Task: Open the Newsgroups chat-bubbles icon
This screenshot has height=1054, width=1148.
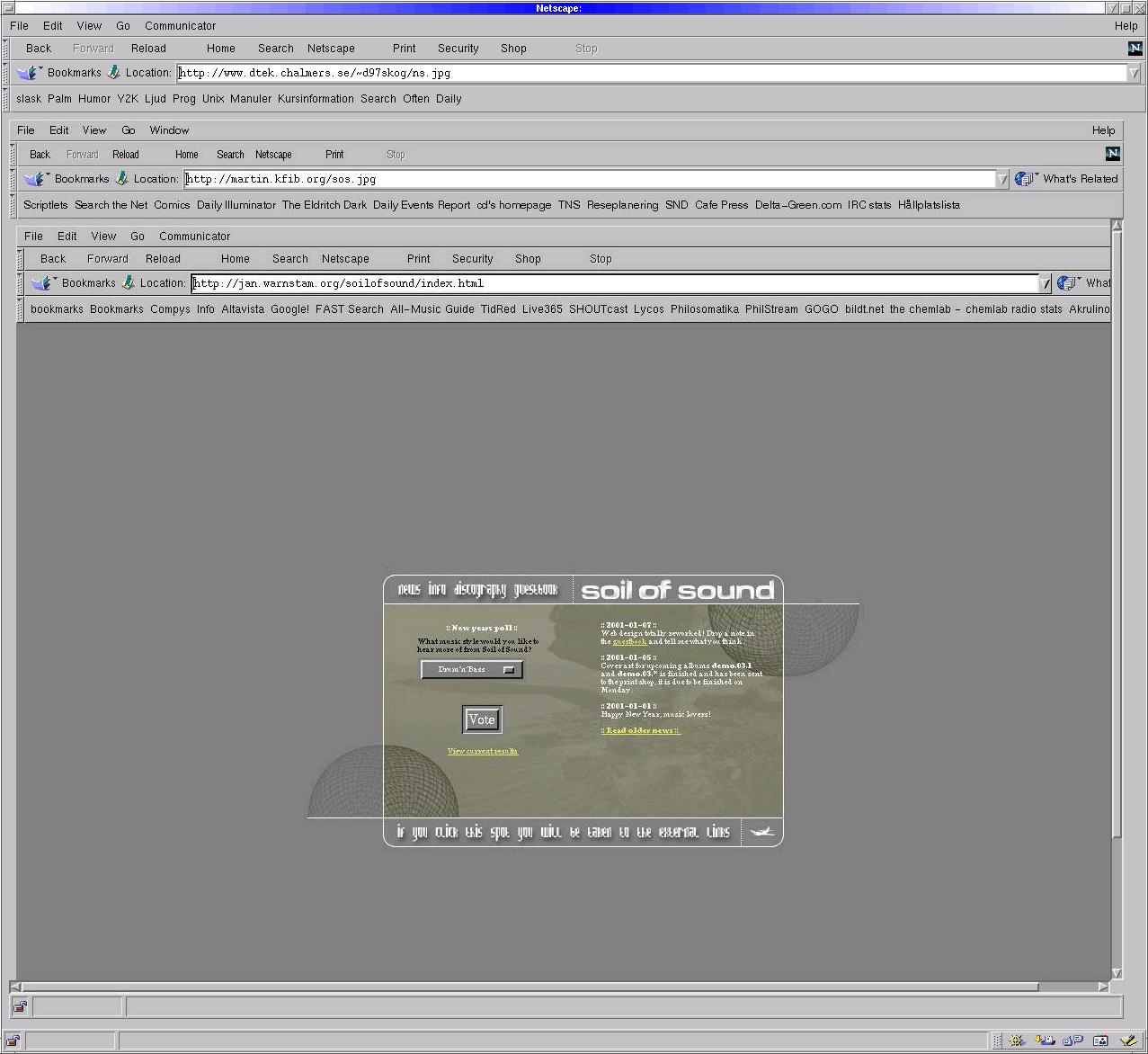Action: [1072, 1041]
